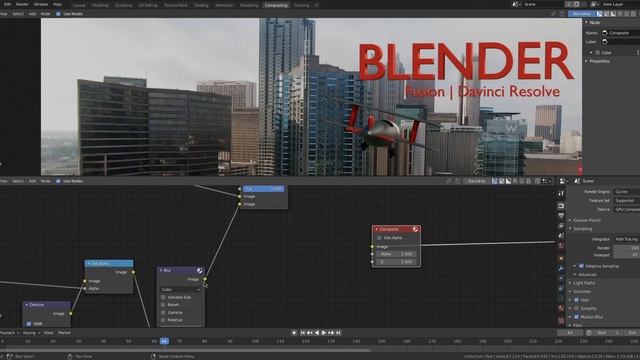Toggle the Motion Blur checkbox

click(x=577, y=317)
